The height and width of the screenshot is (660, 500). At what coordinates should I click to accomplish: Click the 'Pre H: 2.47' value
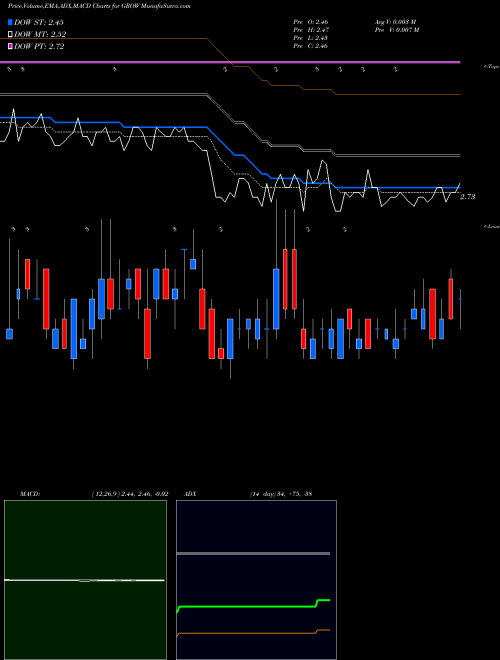click(311, 30)
